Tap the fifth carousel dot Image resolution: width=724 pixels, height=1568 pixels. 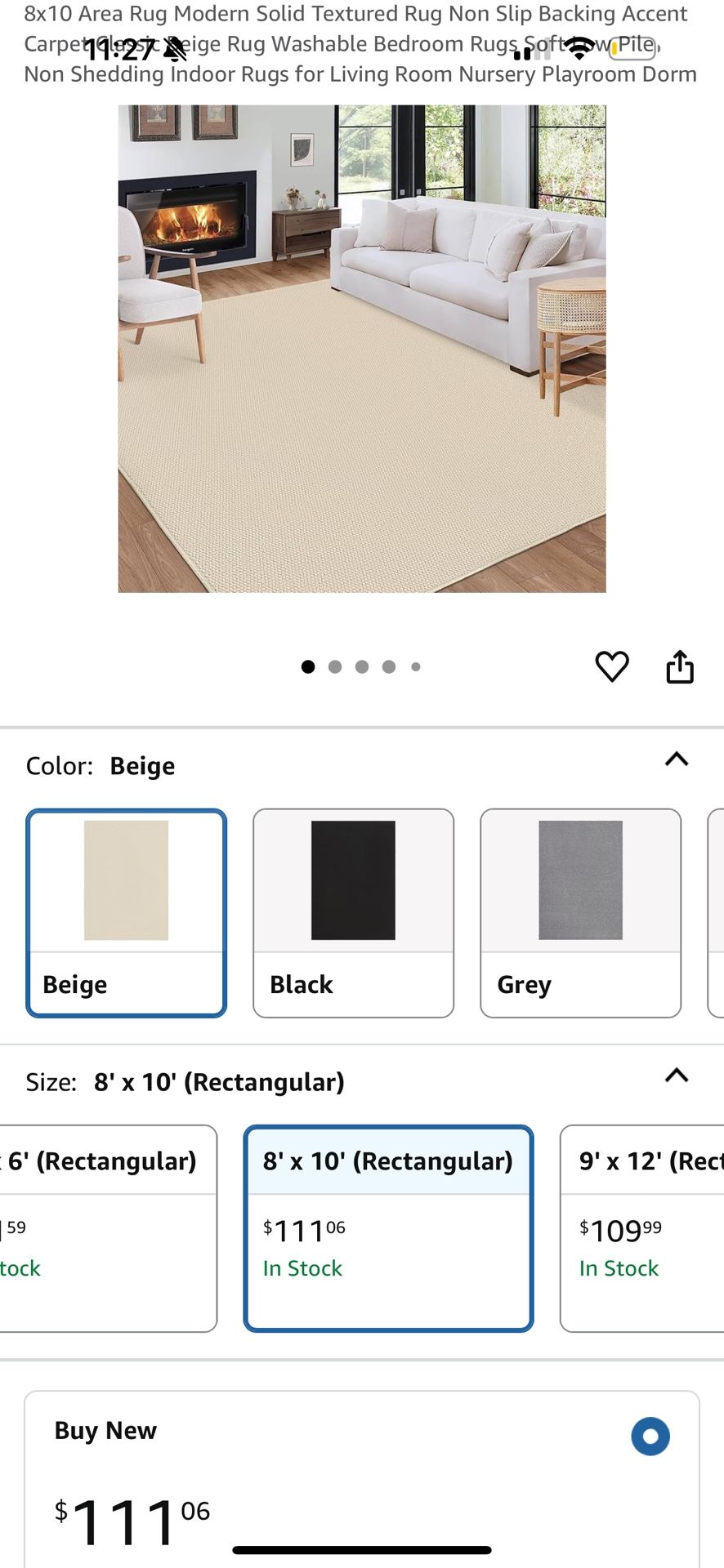[416, 666]
